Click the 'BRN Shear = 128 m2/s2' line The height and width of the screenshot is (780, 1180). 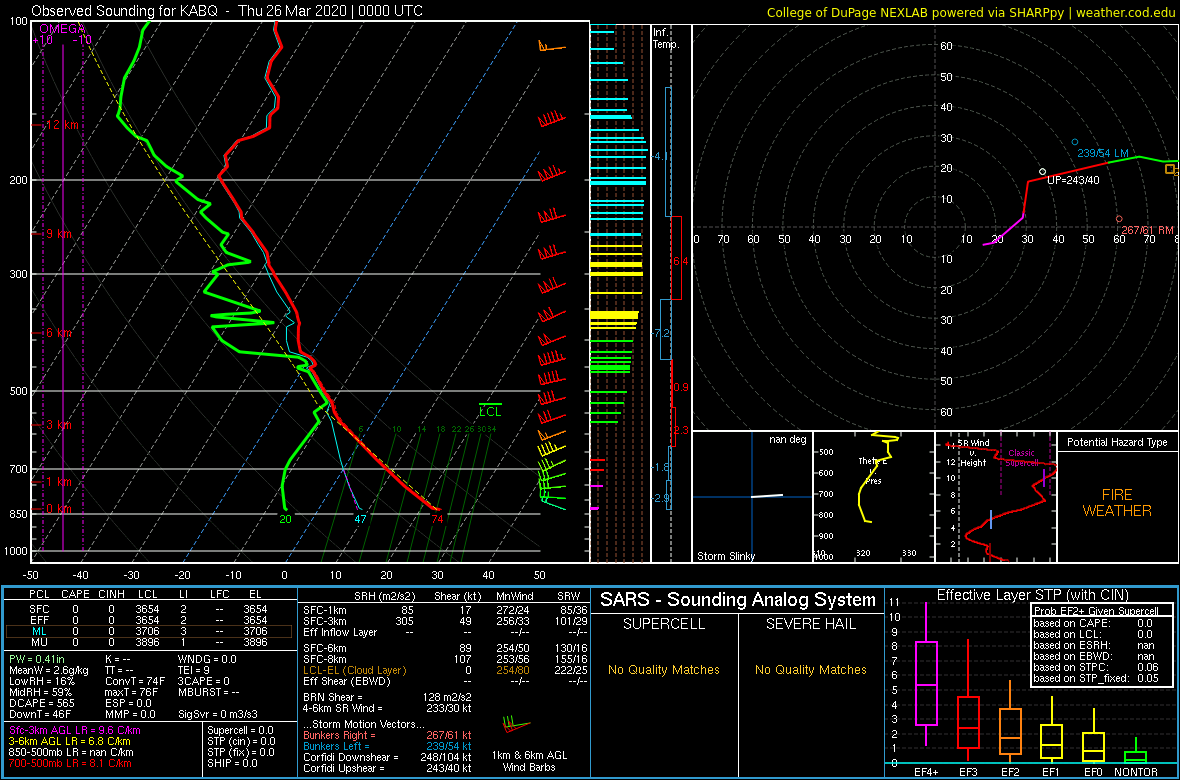(x=387, y=697)
